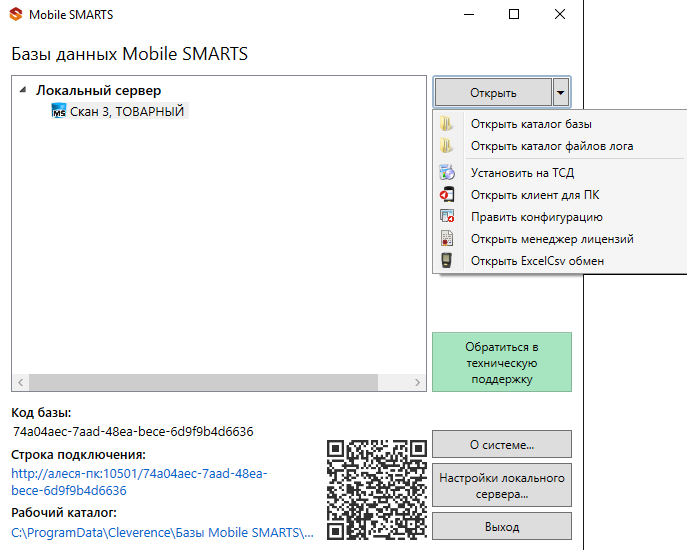
Task: Click the folder icon beside Открыть каталог файлов лога
Action: point(446,145)
